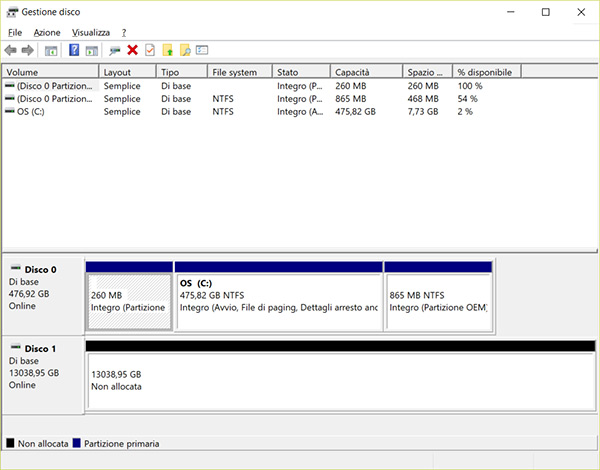Click the Forward arrow toolbar icon
The height and width of the screenshot is (470, 600).
click(27, 50)
